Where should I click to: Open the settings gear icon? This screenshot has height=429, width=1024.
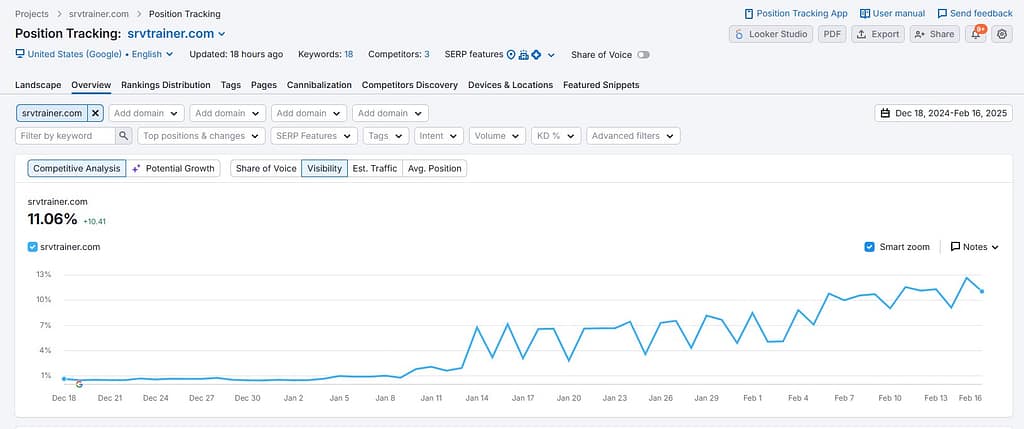pos(1002,34)
